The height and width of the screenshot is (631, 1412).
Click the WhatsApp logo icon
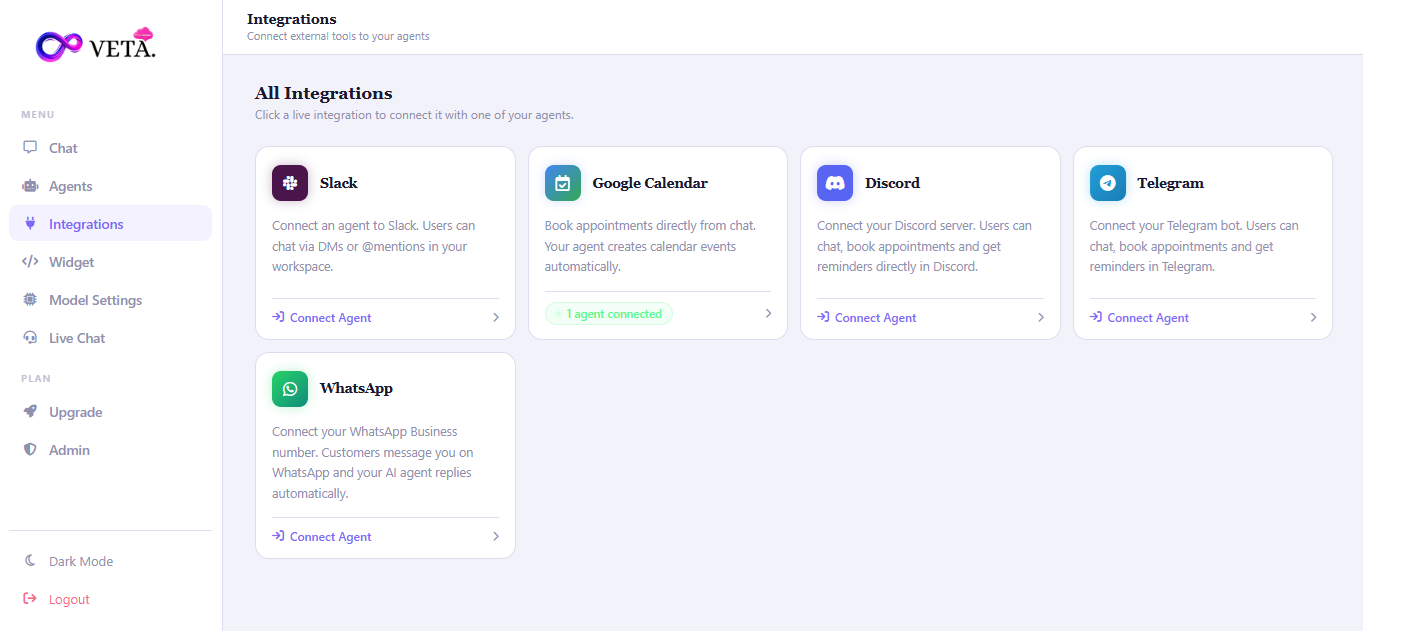click(x=290, y=389)
